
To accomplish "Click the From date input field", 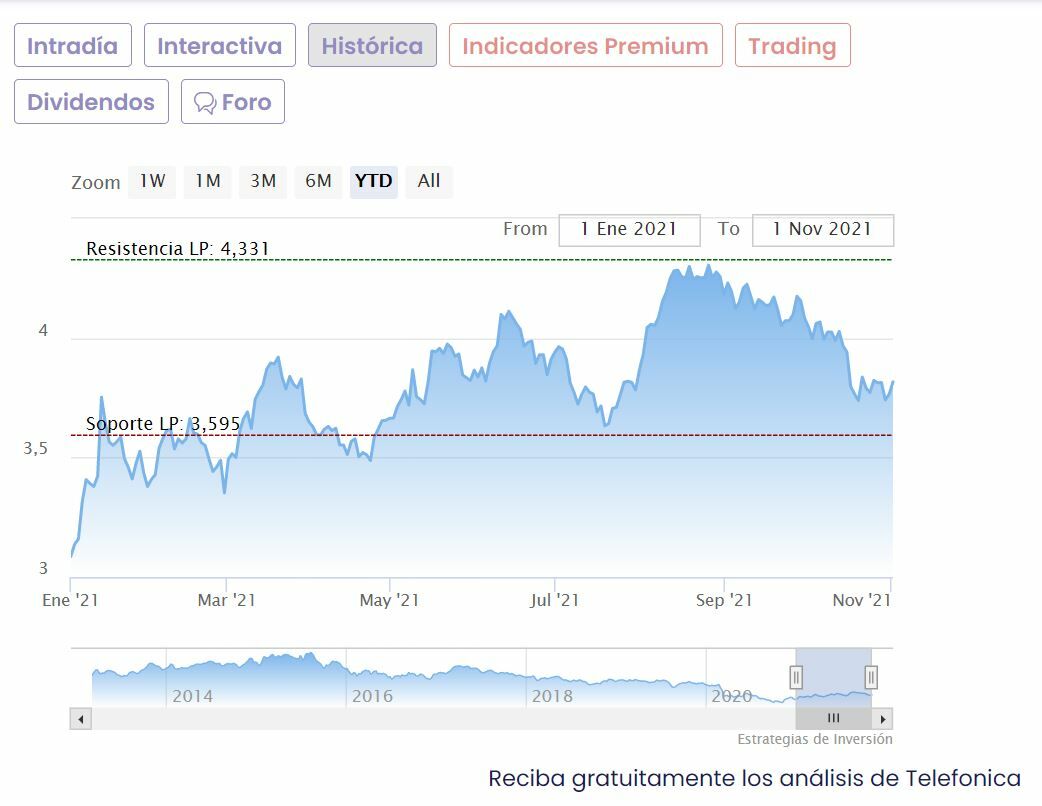I will point(629,229).
